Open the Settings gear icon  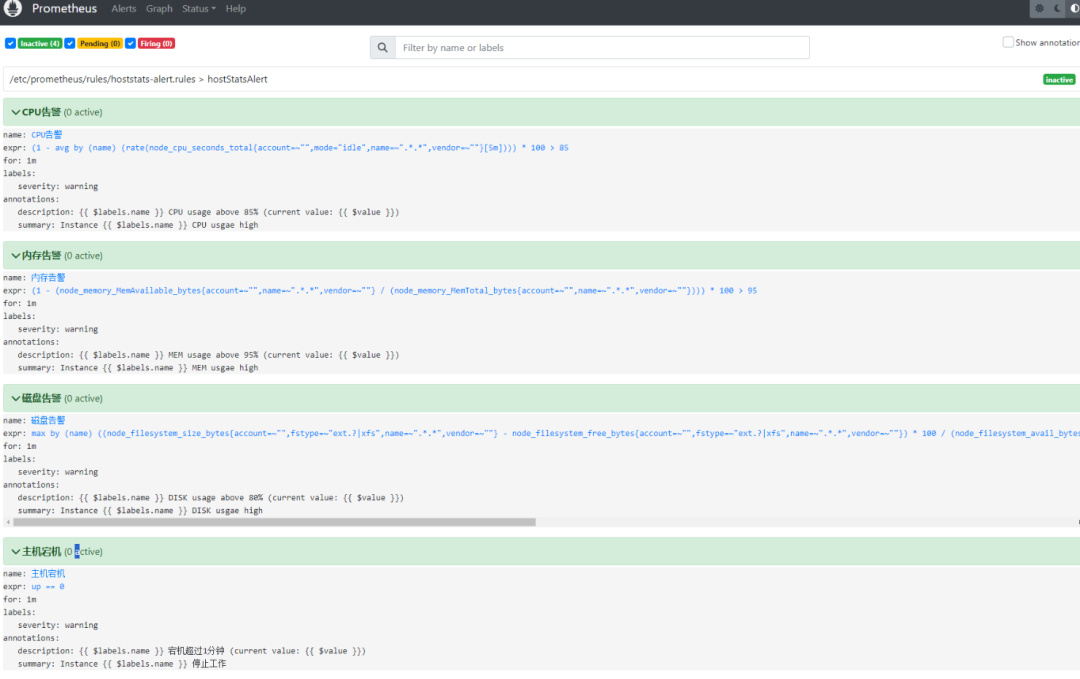pos(1039,8)
